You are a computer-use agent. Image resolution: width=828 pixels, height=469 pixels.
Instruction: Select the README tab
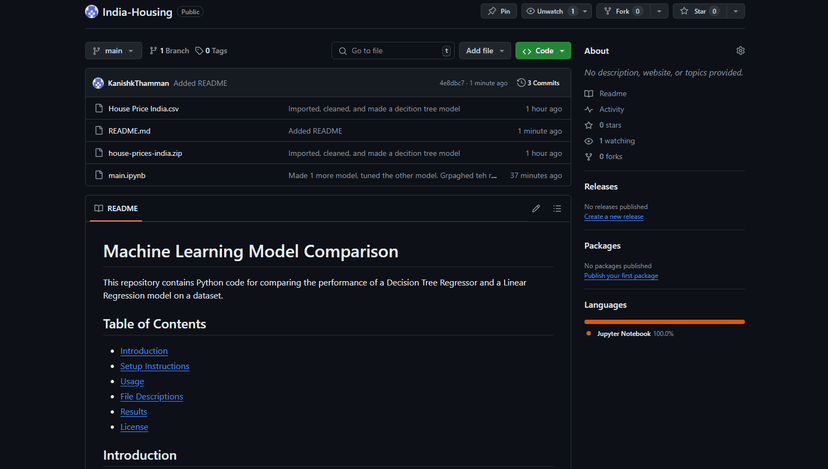coord(117,209)
